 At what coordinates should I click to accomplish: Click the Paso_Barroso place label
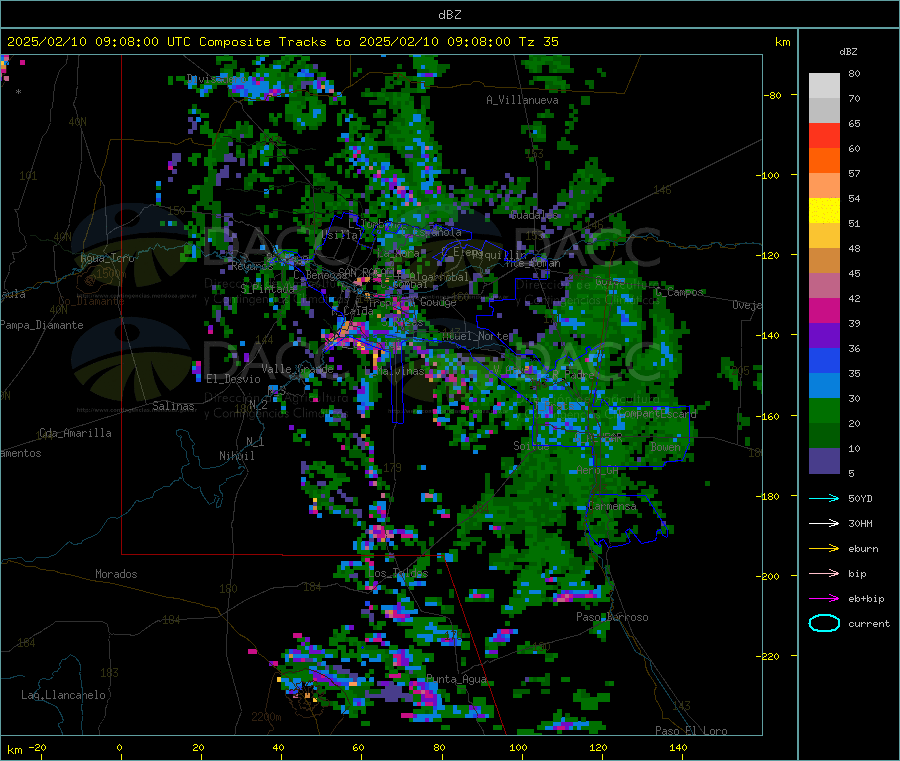click(x=612, y=617)
